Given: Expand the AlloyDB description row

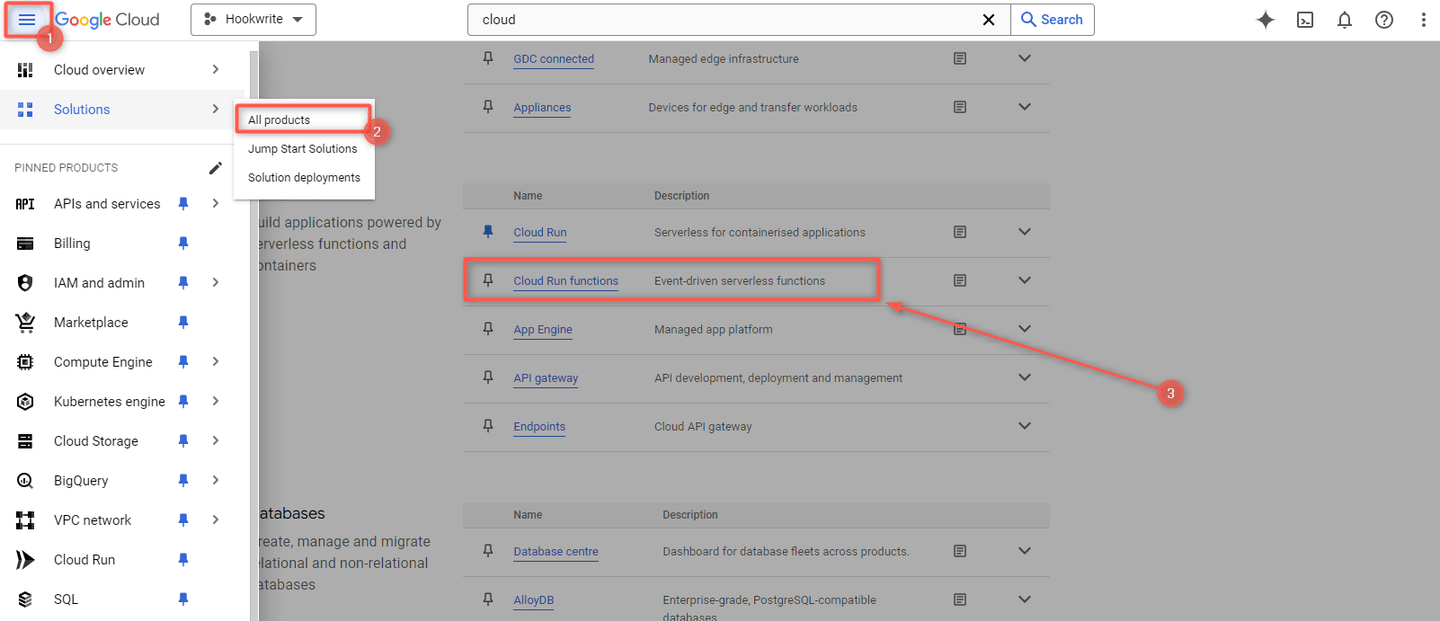Looking at the screenshot, I should point(1024,599).
